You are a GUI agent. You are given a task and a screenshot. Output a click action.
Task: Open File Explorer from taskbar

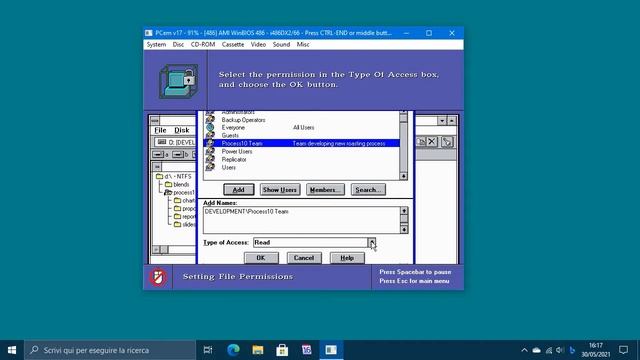click(258, 350)
